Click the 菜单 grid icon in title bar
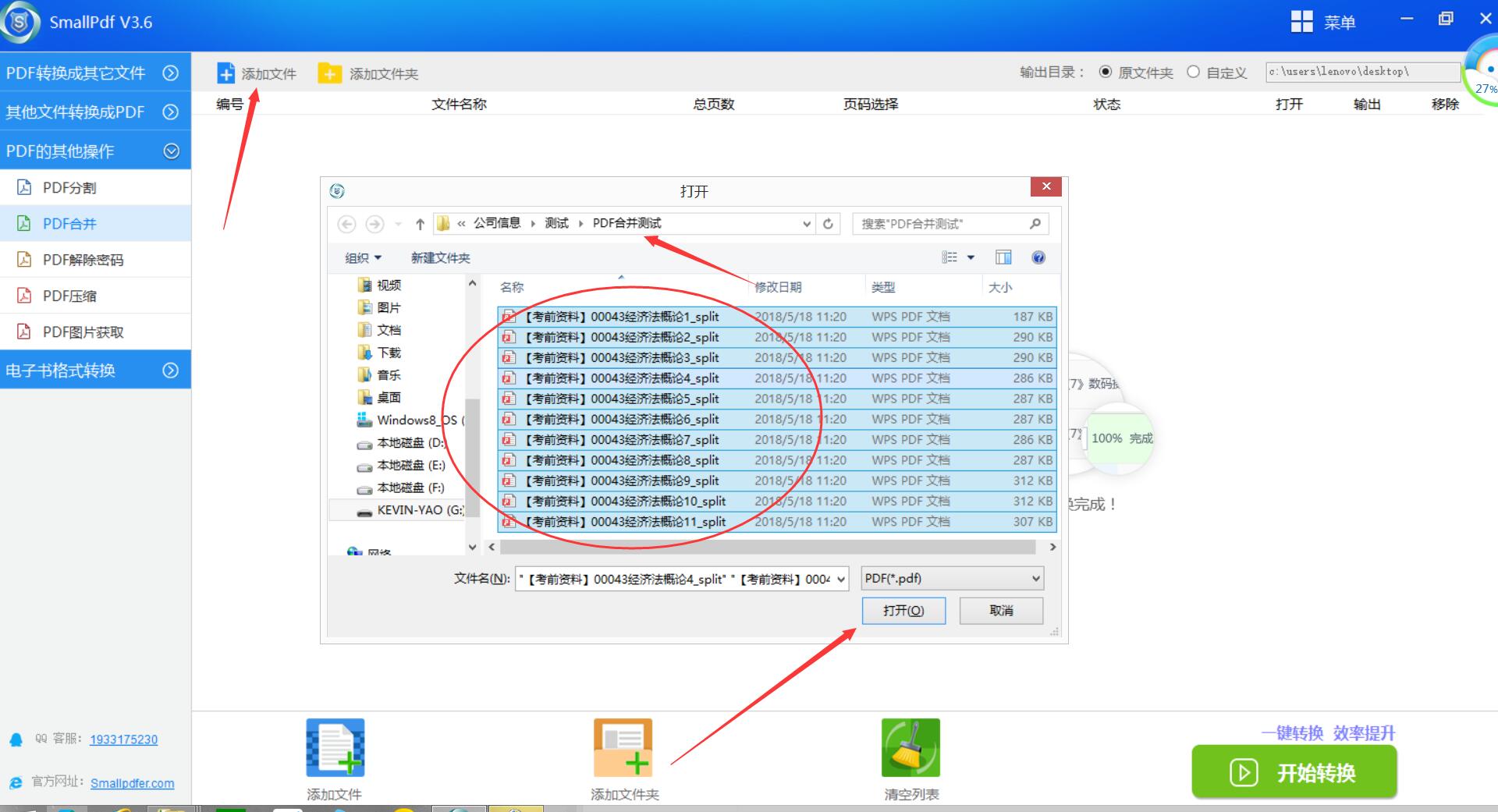The width and height of the screenshot is (1498, 812). pos(1301,22)
